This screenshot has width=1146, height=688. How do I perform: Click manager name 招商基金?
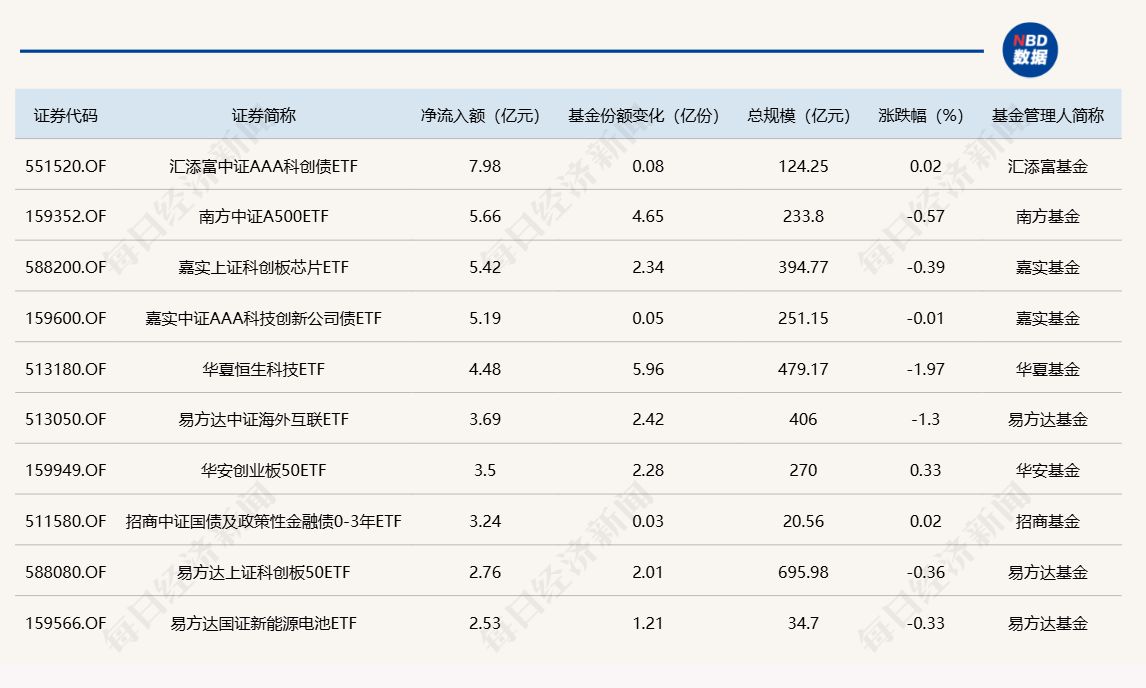point(1047,521)
